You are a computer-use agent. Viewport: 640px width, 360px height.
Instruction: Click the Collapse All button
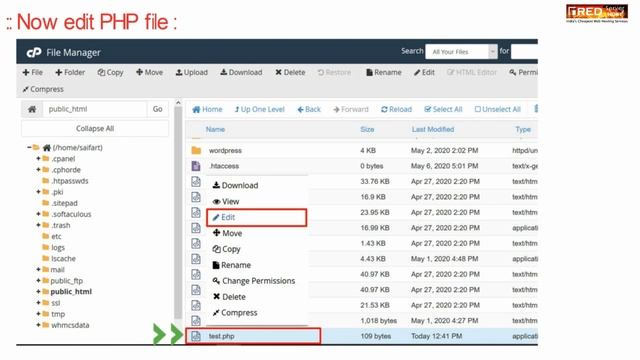pos(95,129)
